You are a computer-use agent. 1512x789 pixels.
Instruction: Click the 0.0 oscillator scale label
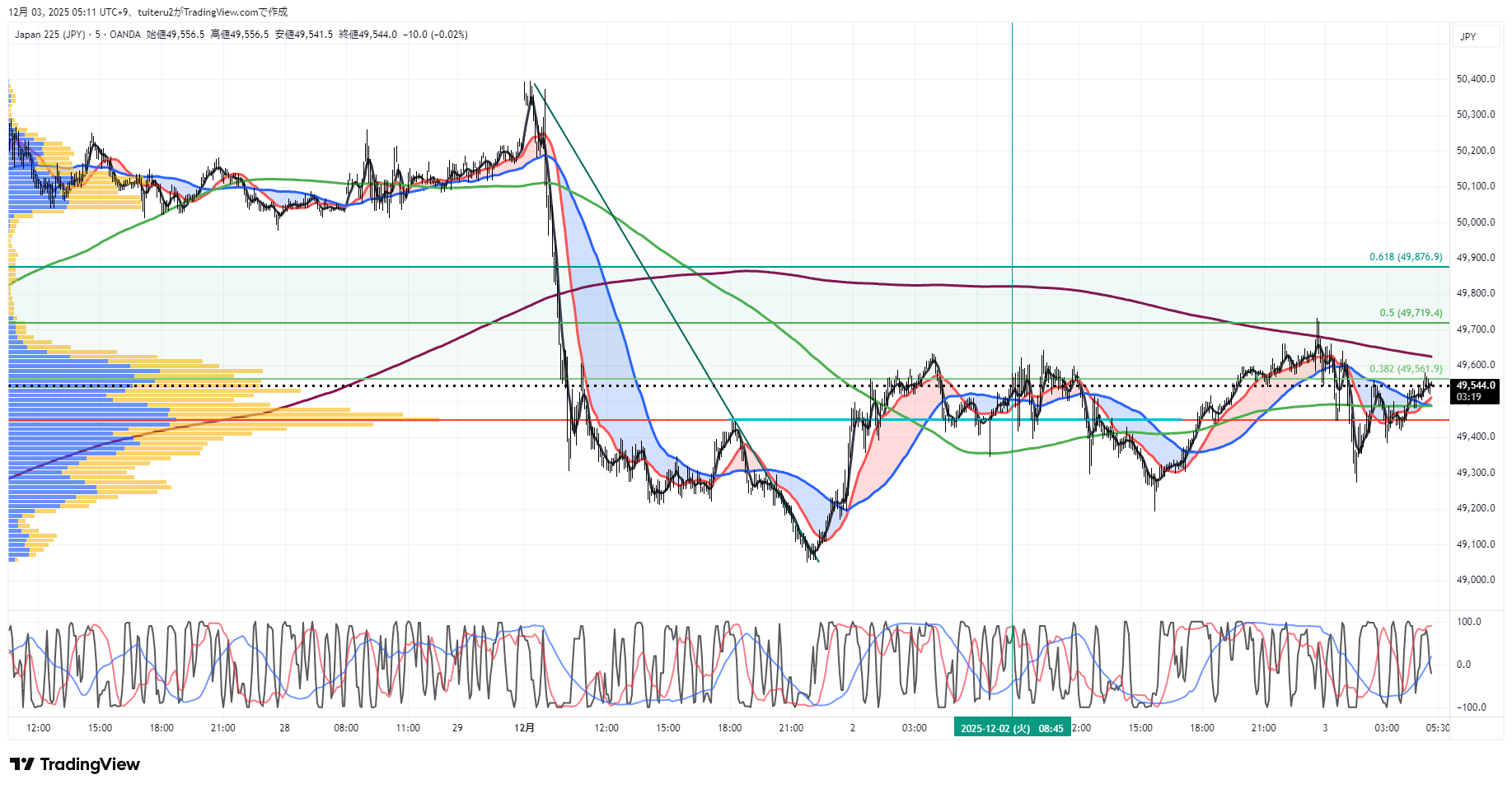pyautogui.click(x=1463, y=665)
